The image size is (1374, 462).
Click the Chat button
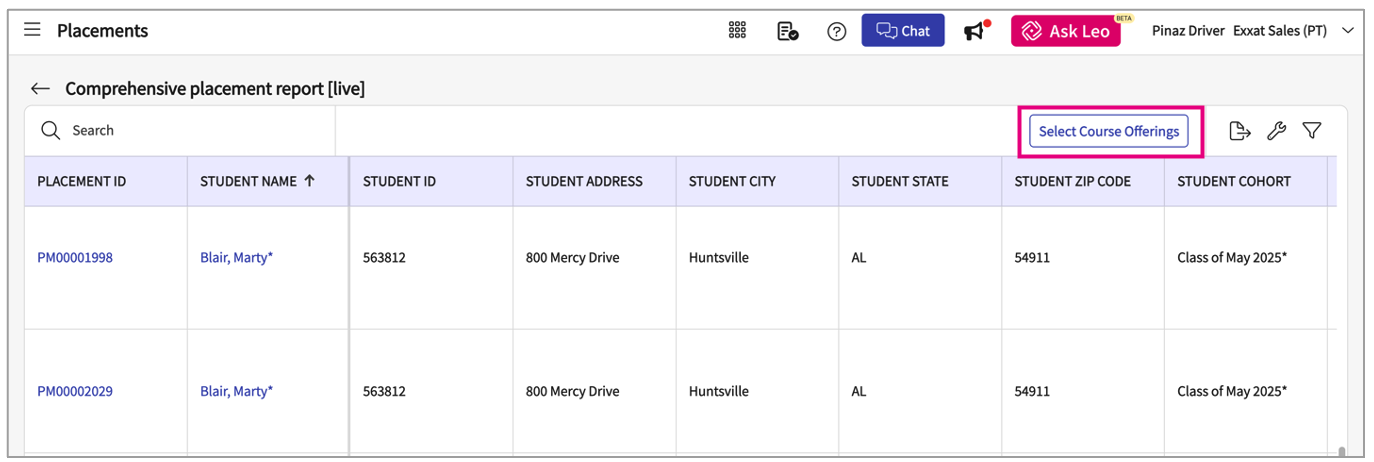902,31
